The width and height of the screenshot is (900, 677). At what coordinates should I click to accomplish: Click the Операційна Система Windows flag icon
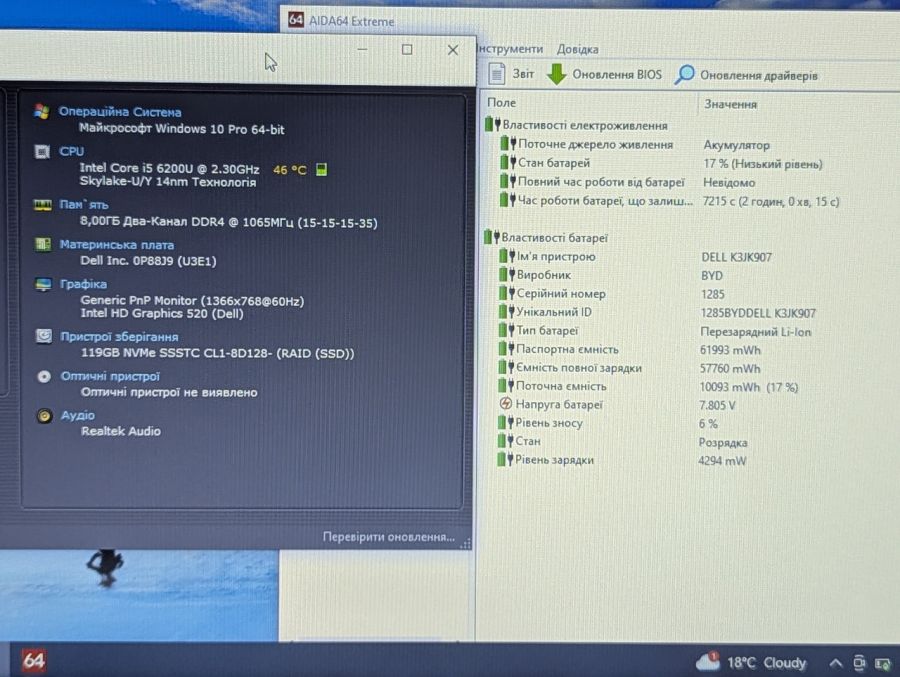click(41, 111)
